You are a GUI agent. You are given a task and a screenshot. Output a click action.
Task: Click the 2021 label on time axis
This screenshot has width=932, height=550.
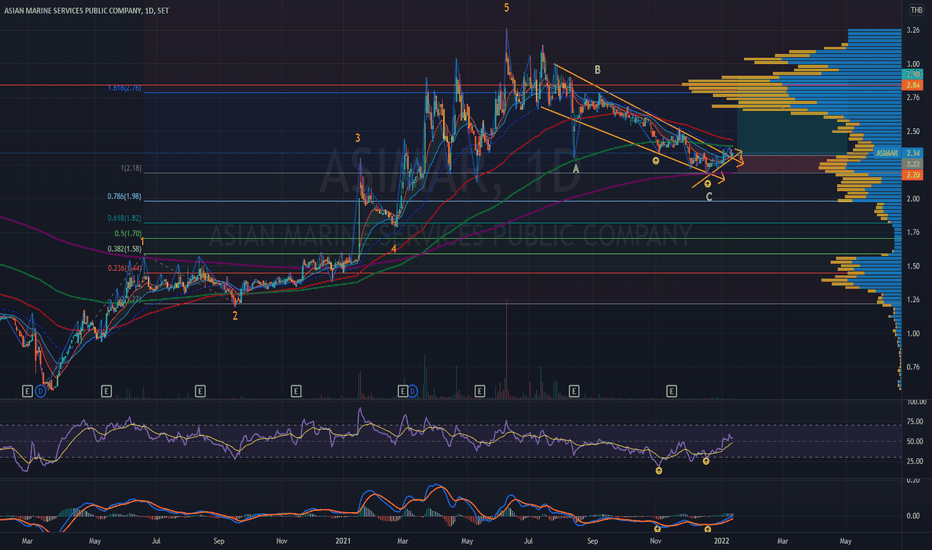[x=343, y=541]
